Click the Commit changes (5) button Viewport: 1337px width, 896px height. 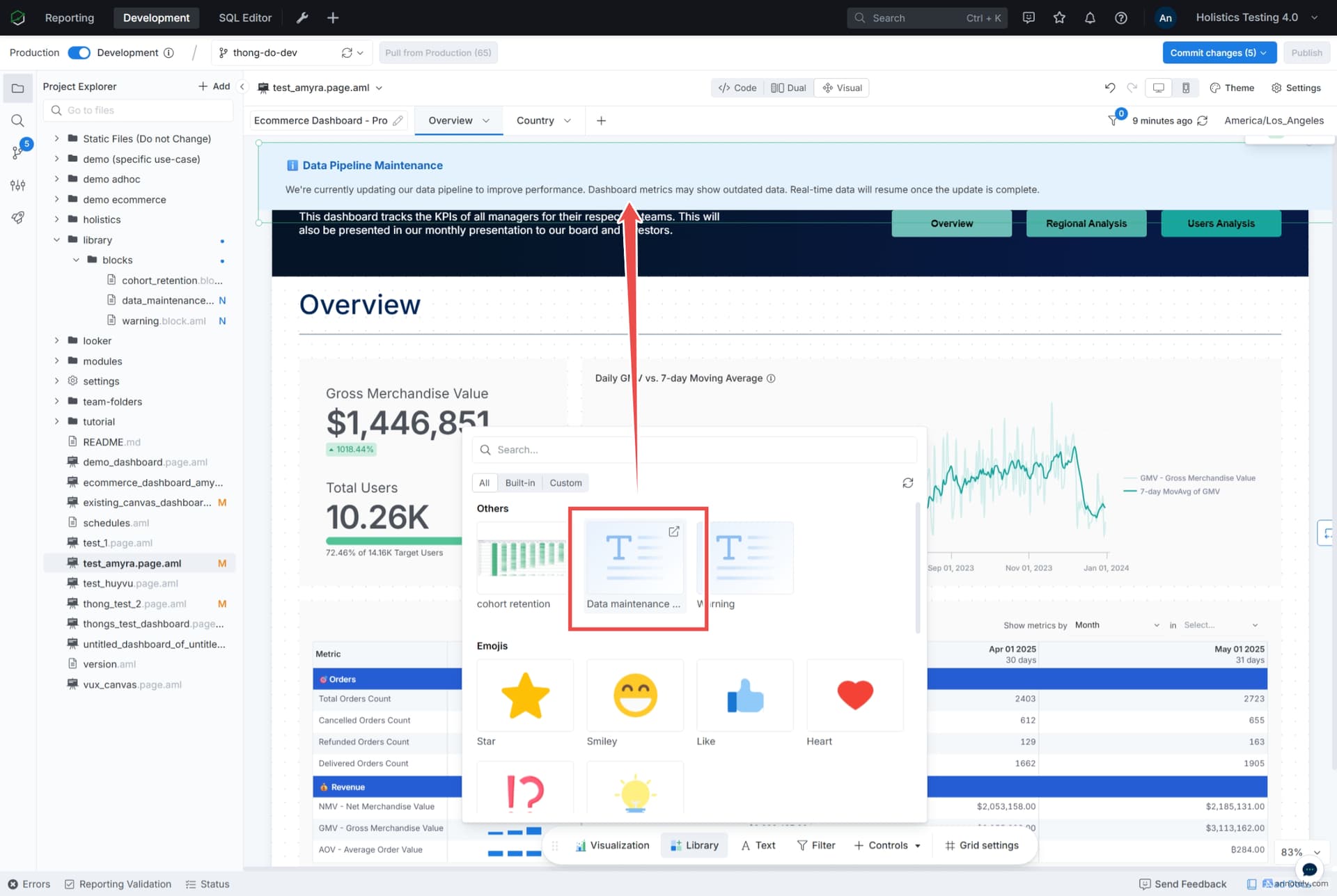1219,53
